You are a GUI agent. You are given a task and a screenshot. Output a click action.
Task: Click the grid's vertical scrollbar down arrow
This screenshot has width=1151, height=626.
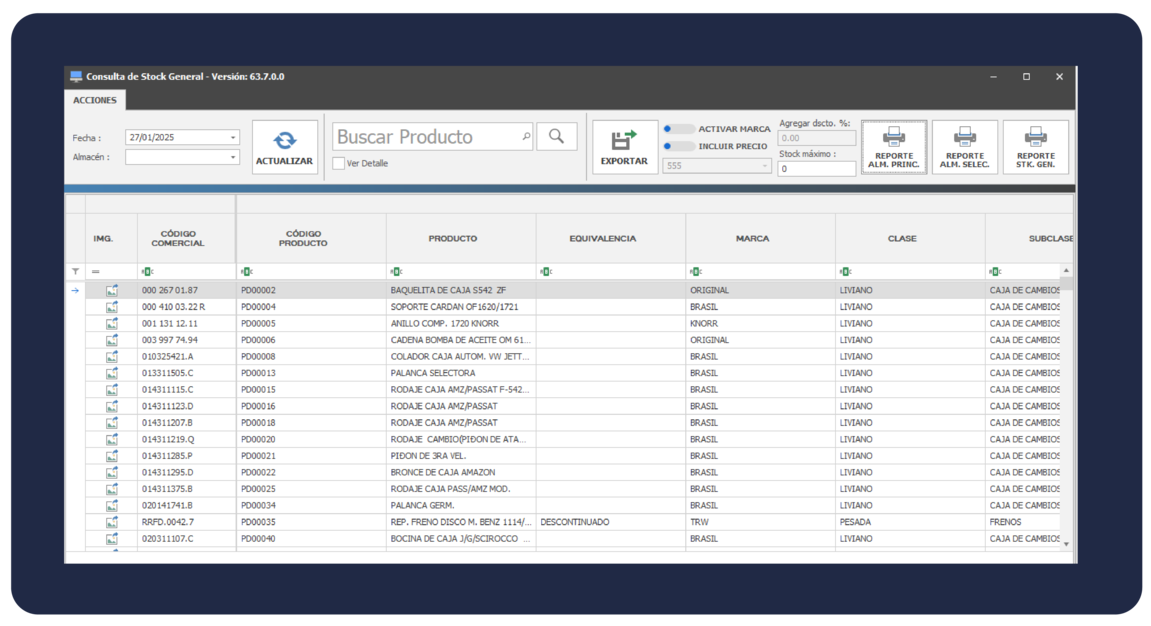(1065, 543)
